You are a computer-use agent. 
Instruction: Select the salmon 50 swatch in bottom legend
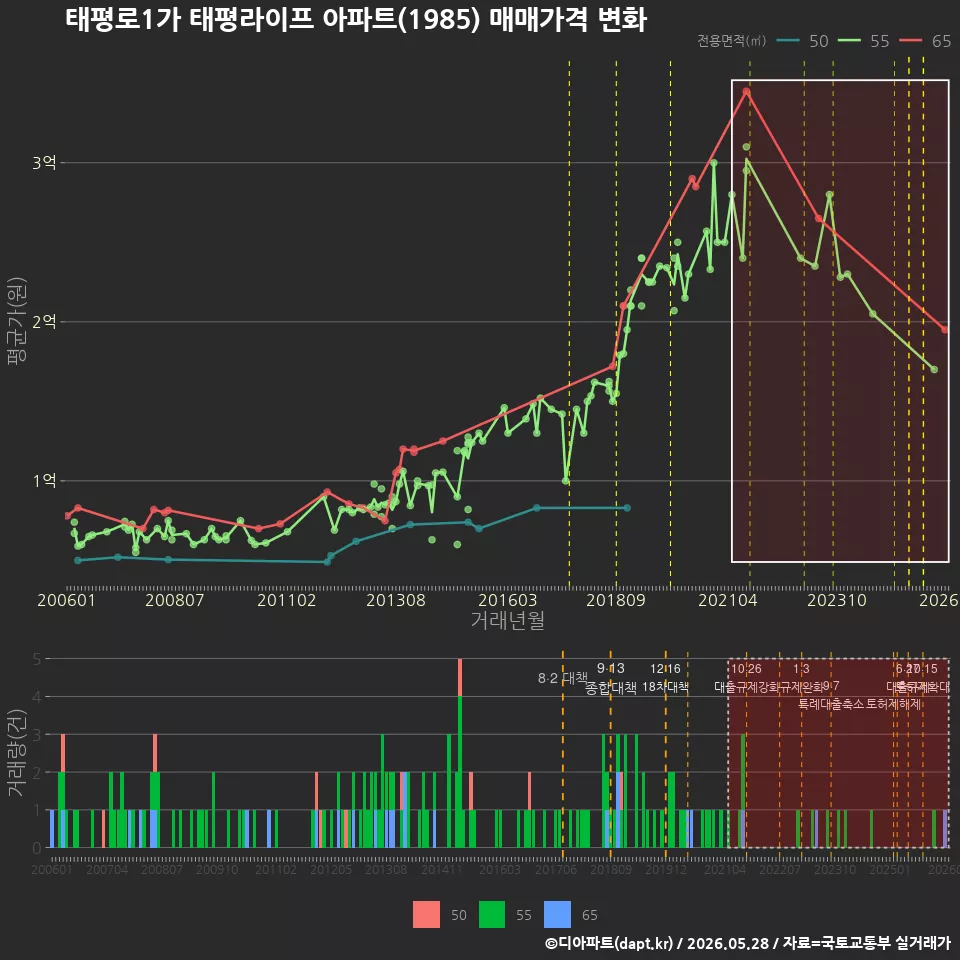(426, 915)
